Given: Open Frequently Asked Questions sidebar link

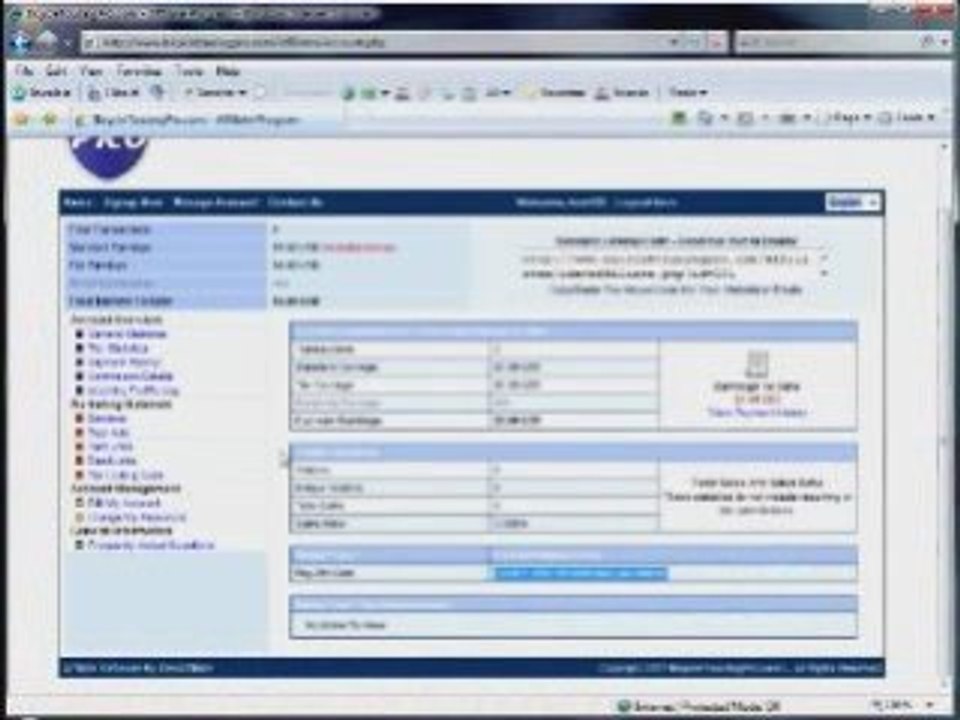Looking at the screenshot, I should 151,544.
